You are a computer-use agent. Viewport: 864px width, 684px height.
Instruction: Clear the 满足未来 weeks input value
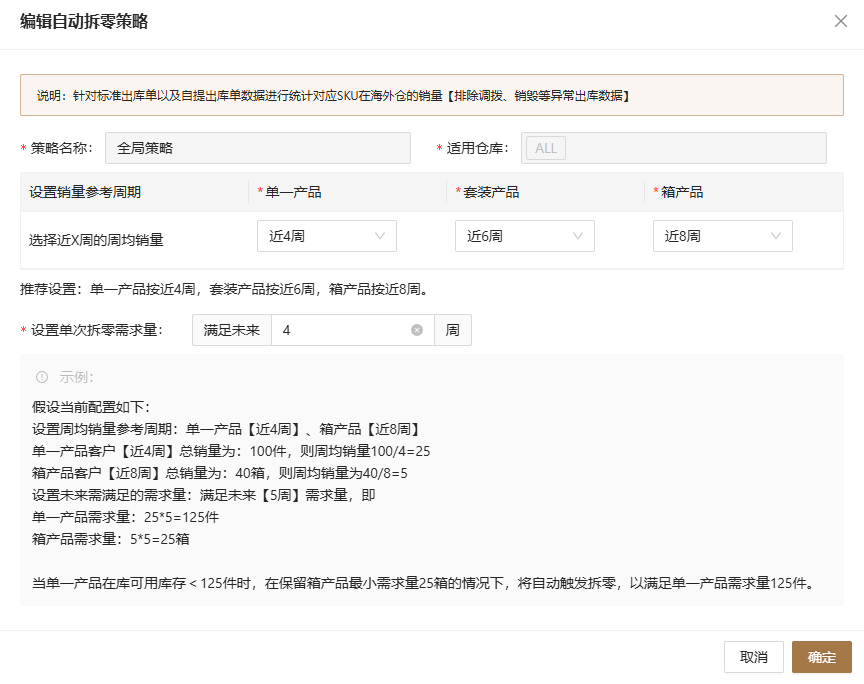pyautogui.click(x=417, y=330)
